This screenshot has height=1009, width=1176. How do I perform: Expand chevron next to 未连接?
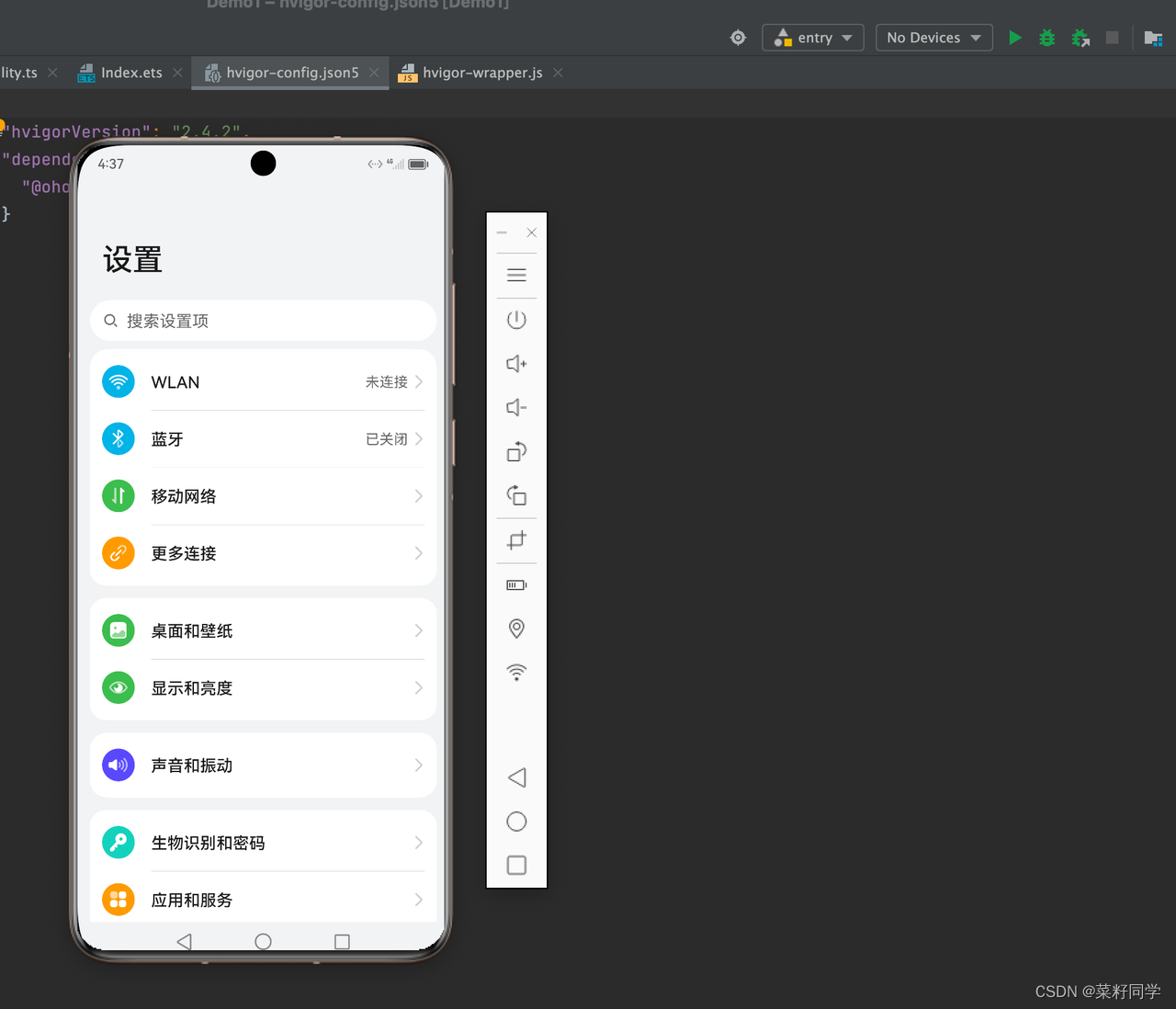419,381
